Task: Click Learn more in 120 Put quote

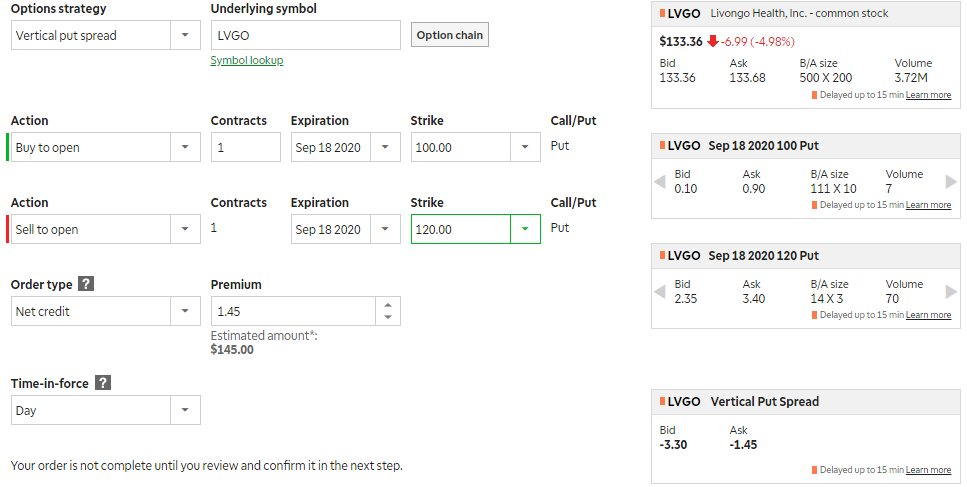Action: point(928,314)
